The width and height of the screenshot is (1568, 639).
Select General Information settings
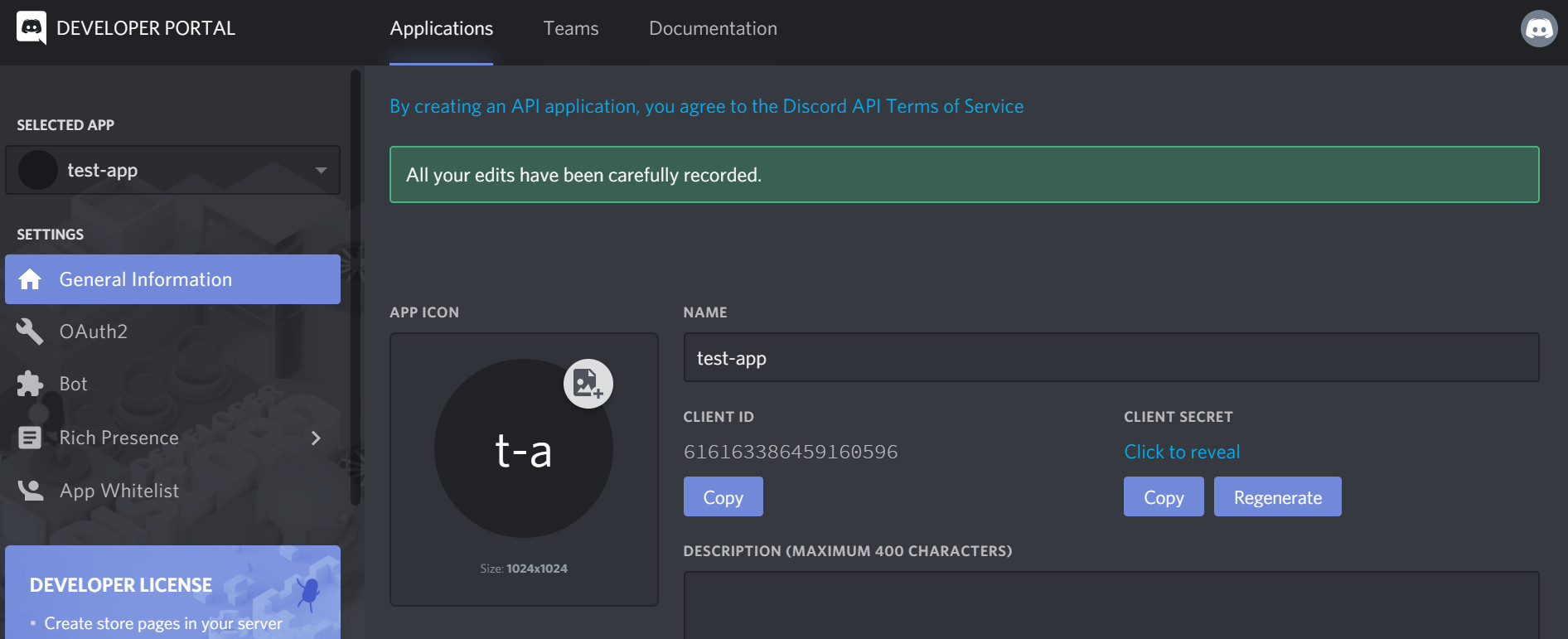(x=172, y=279)
